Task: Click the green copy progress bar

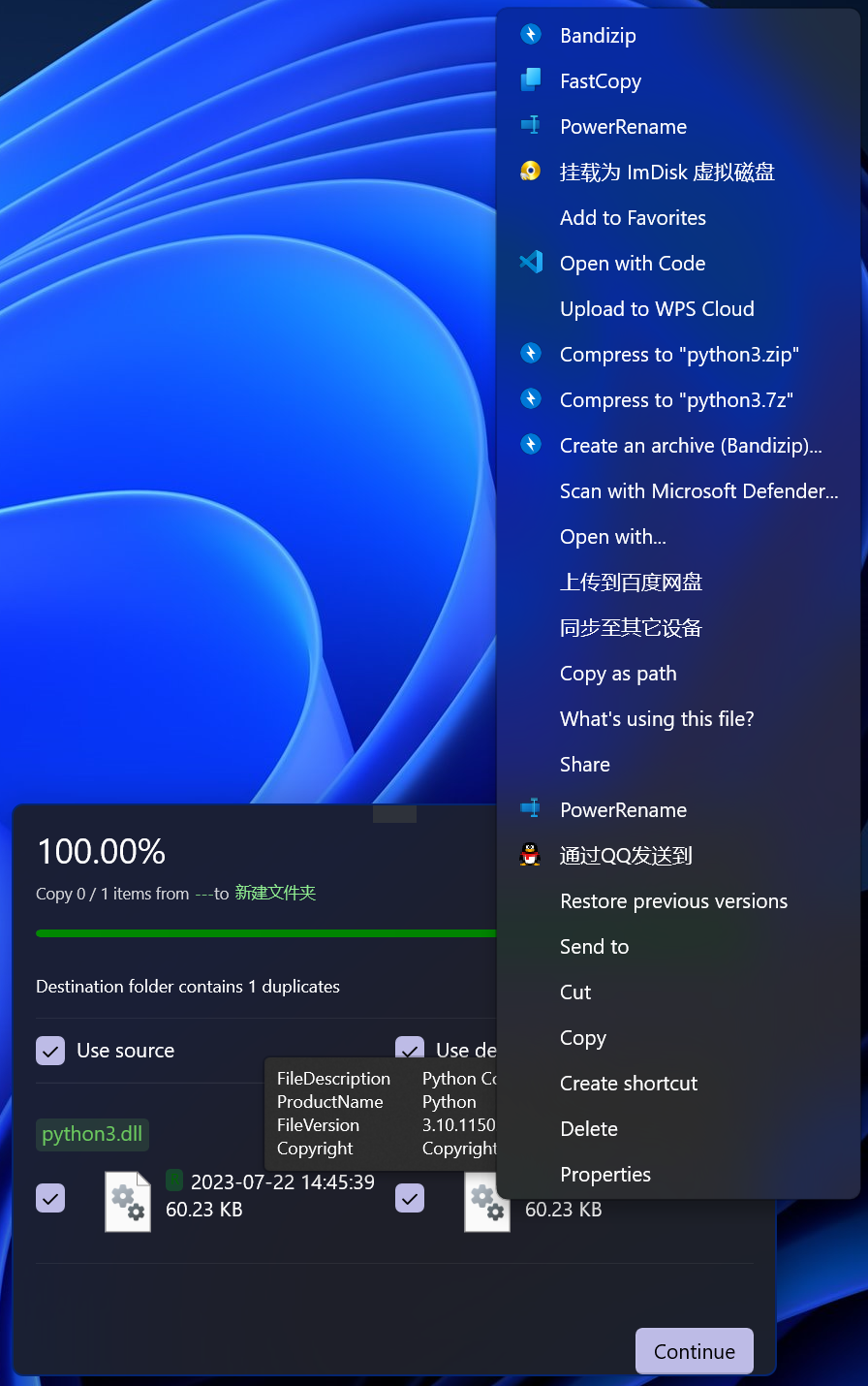Action: coord(266,933)
